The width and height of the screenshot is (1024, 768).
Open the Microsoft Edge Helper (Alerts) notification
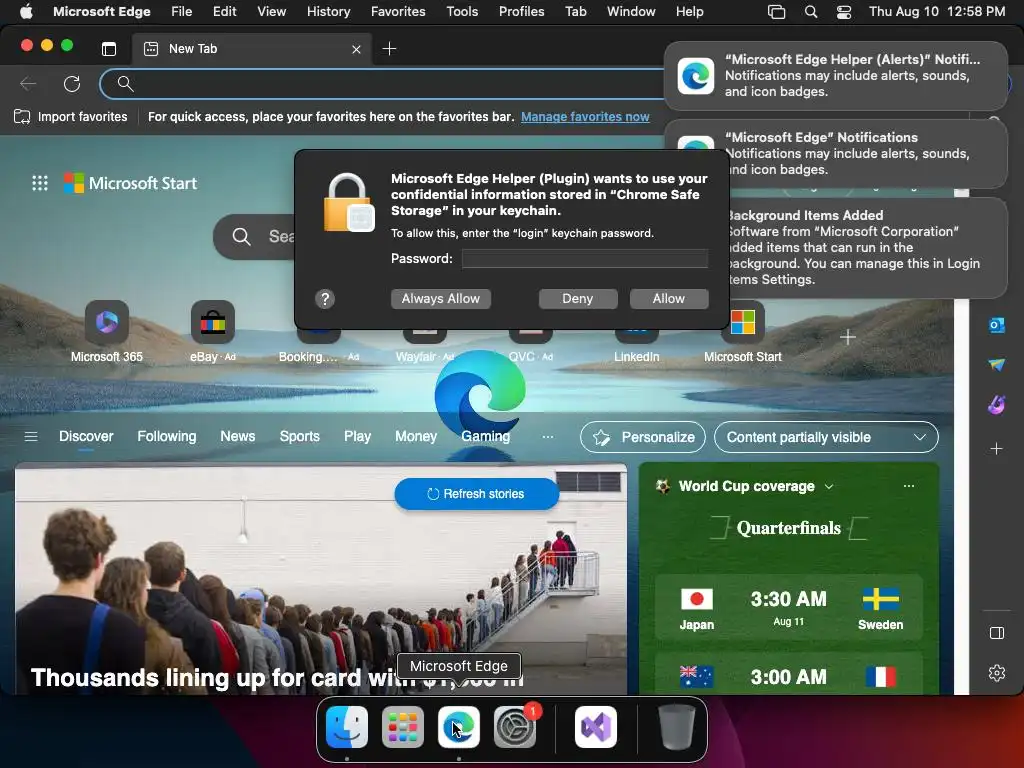(835, 76)
